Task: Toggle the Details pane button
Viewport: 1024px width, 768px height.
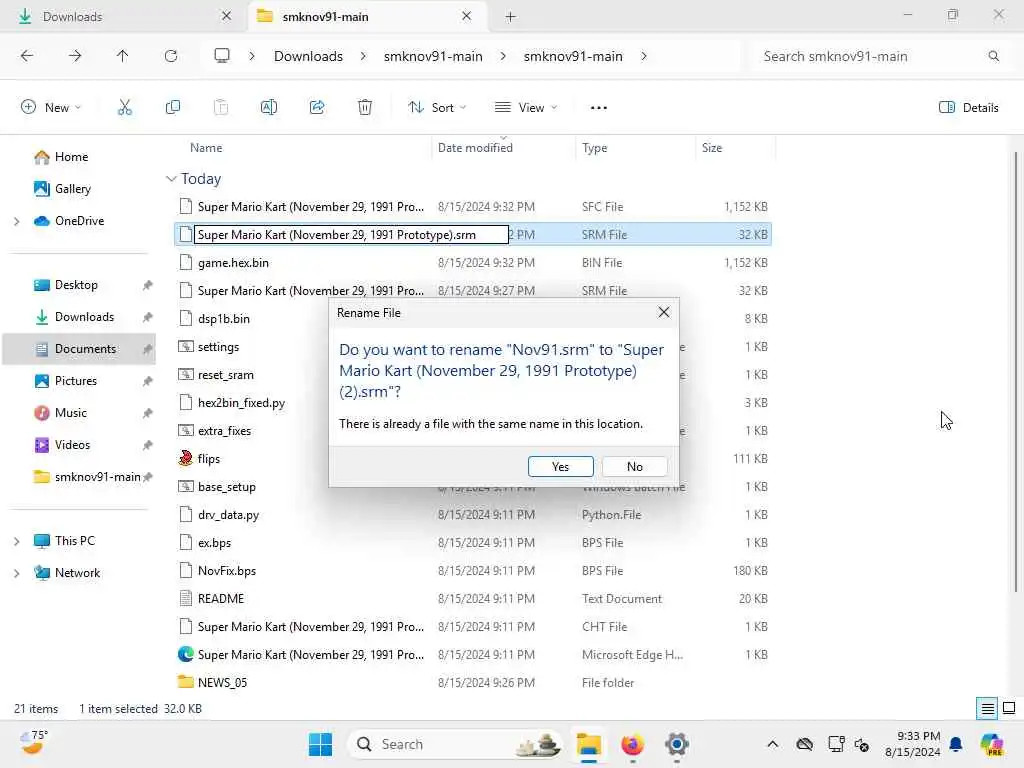Action: [968, 108]
